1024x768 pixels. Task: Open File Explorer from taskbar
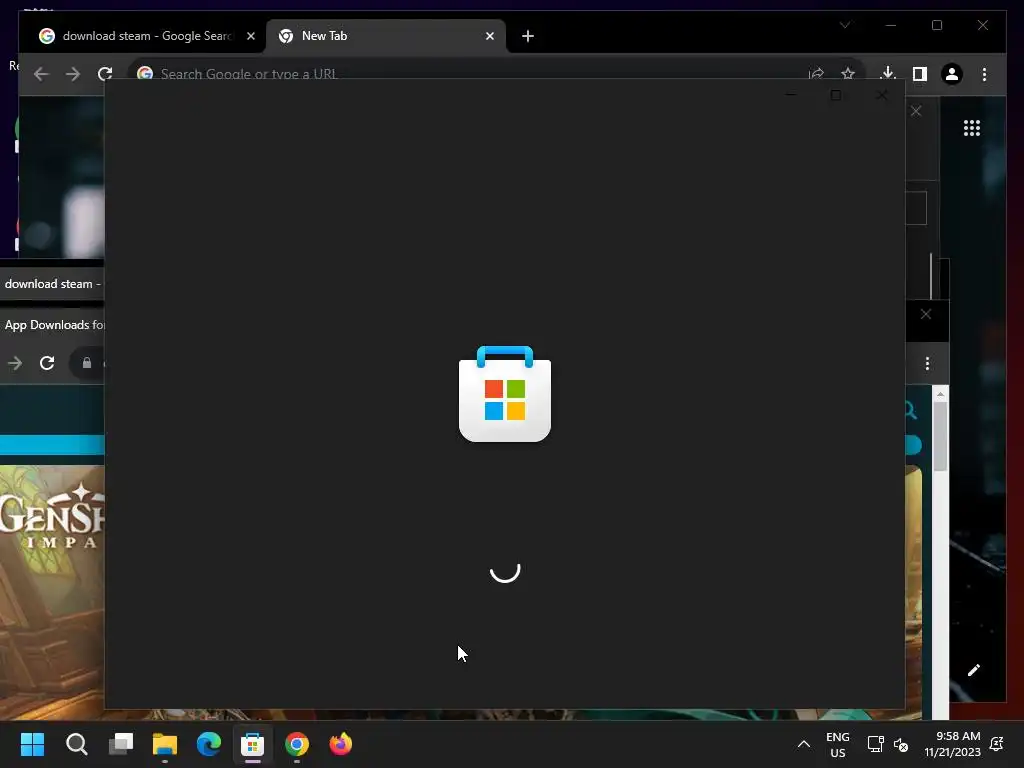coord(165,744)
